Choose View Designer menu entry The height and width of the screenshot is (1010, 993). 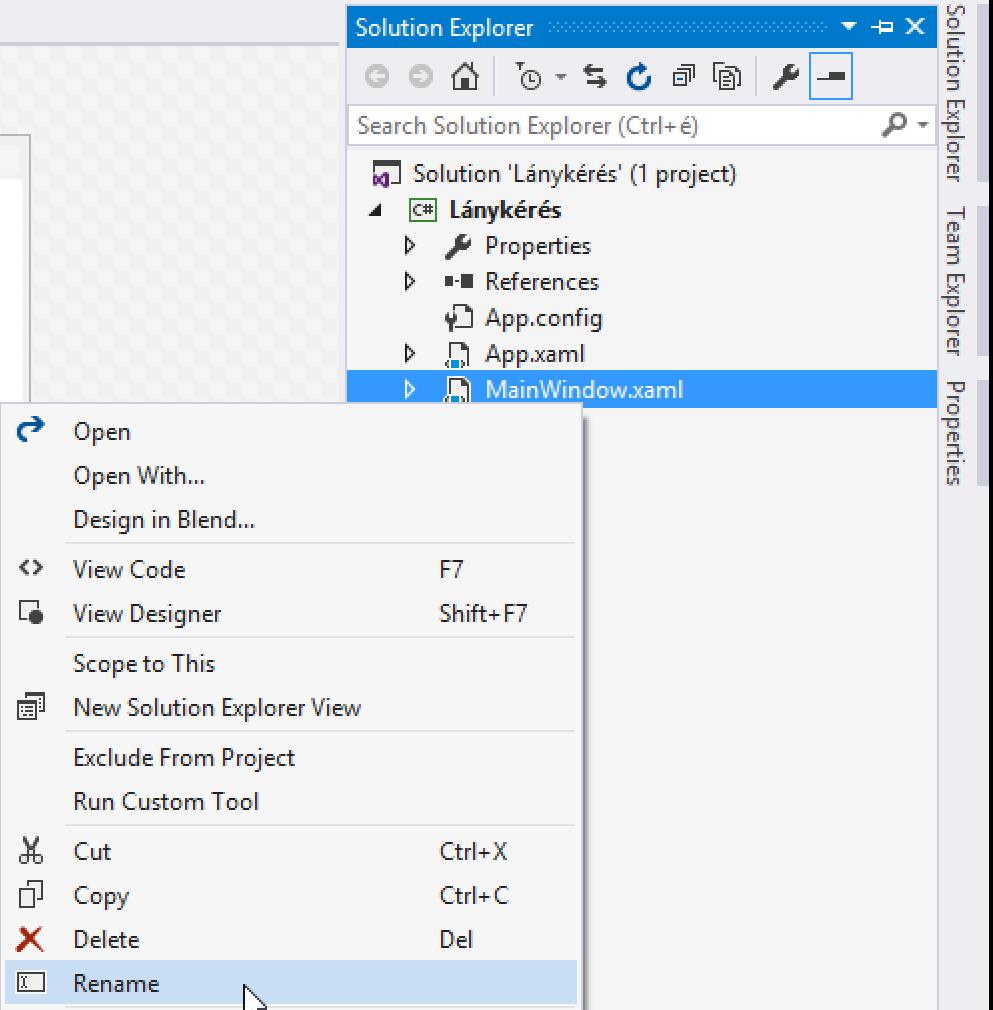[290, 614]
